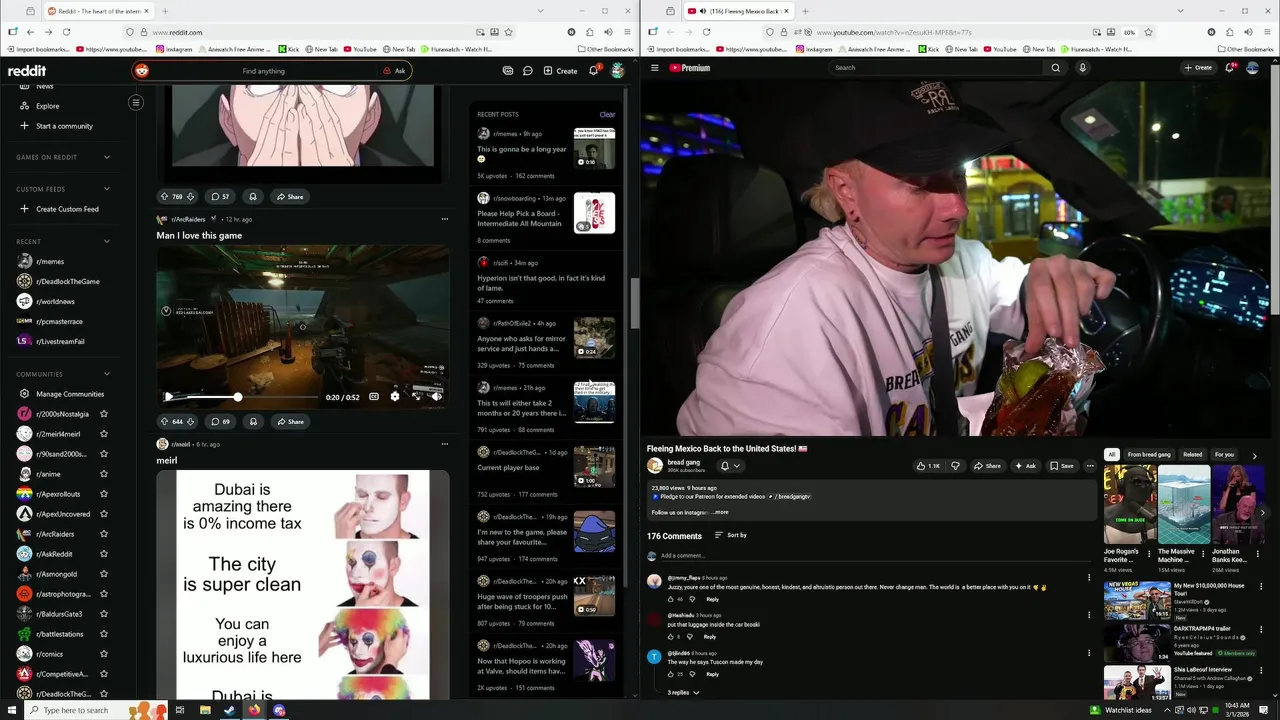
Task: Open overflow menu on ArcRaiders post
Action: click(445, 219)
